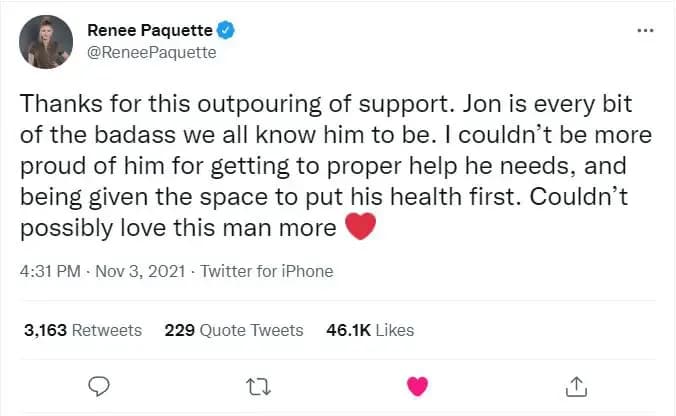The height and width of the screenshot is (416, 676).
Task: Open the three-dot more options menu
Action: [x=645, y=30]
